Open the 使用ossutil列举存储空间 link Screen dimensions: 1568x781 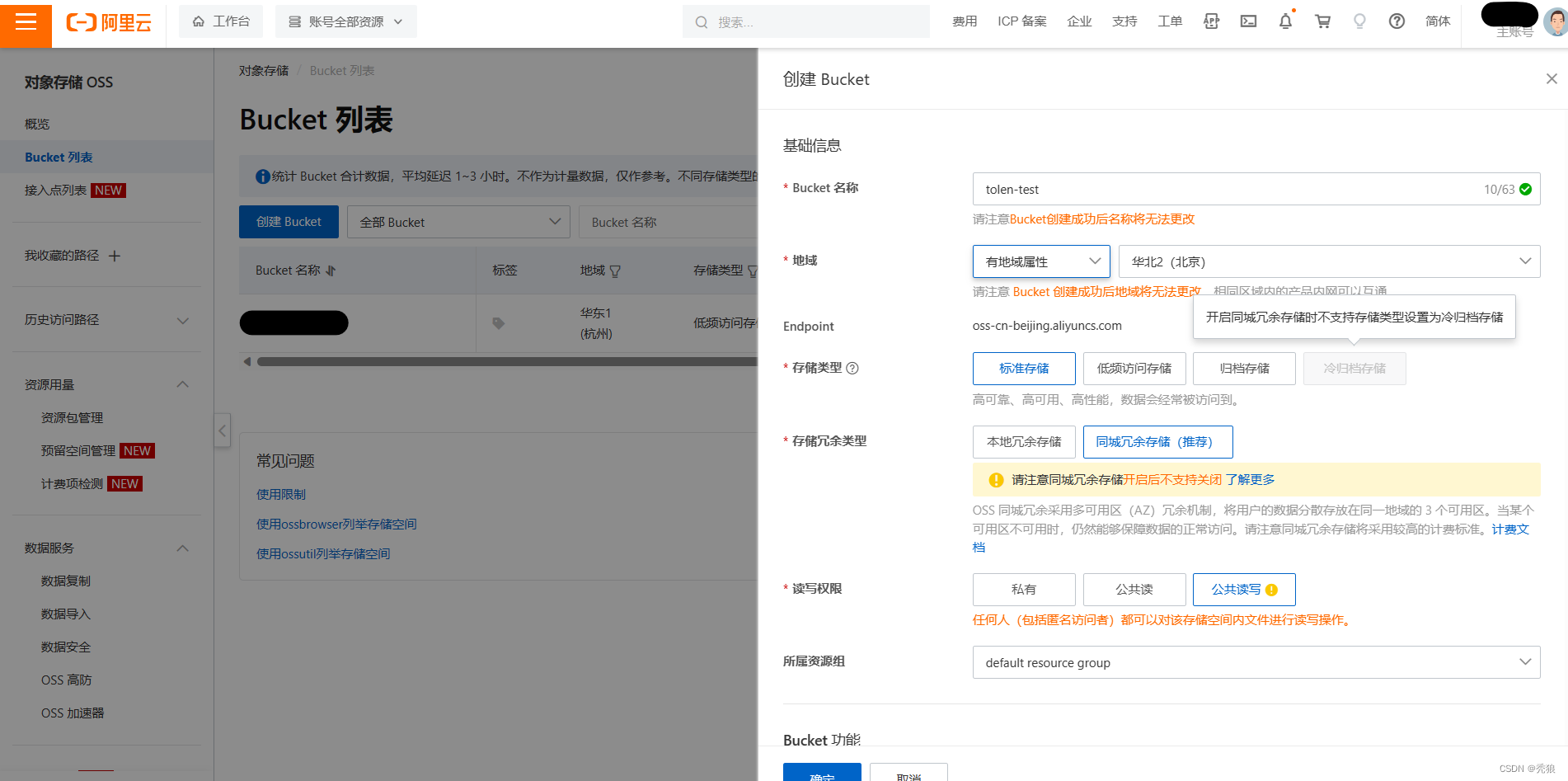[323, 554]
